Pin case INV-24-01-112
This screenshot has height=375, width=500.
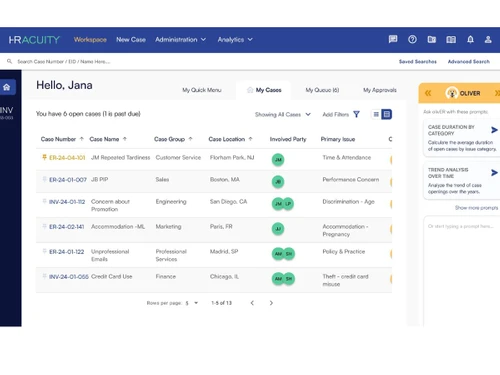click(x=44, y=201)
